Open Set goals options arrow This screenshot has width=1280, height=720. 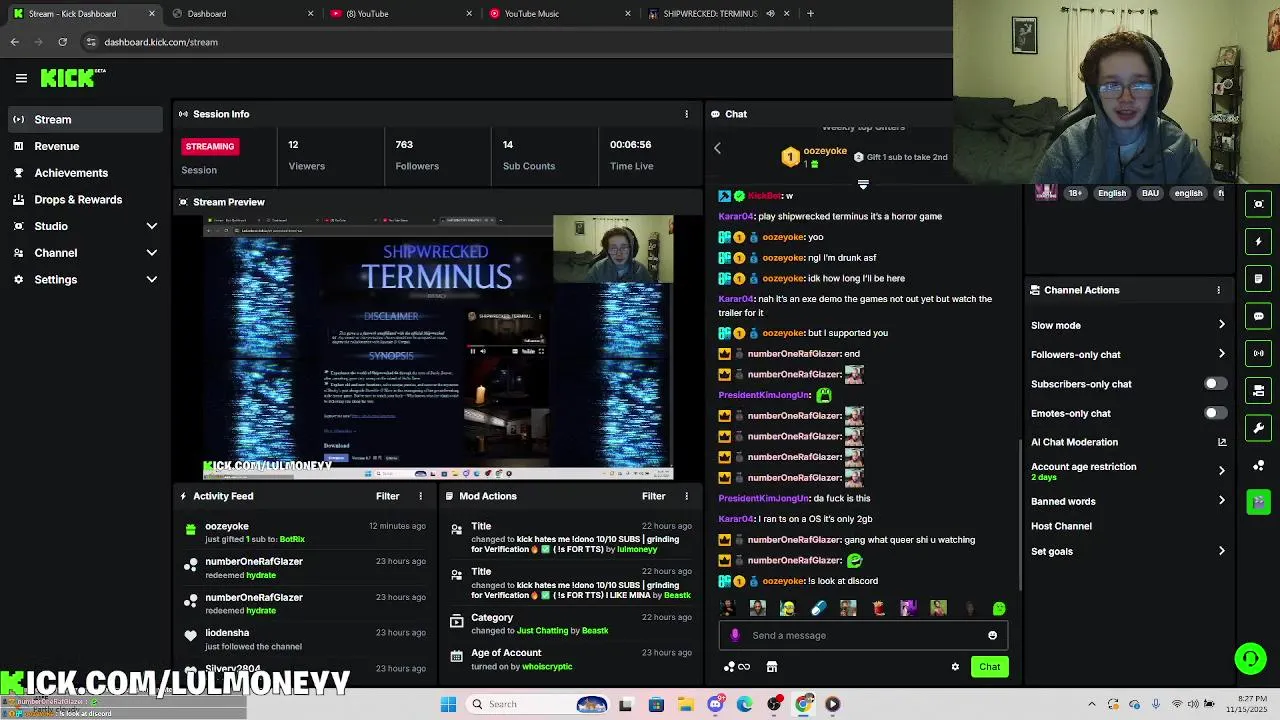point(1221,551)
